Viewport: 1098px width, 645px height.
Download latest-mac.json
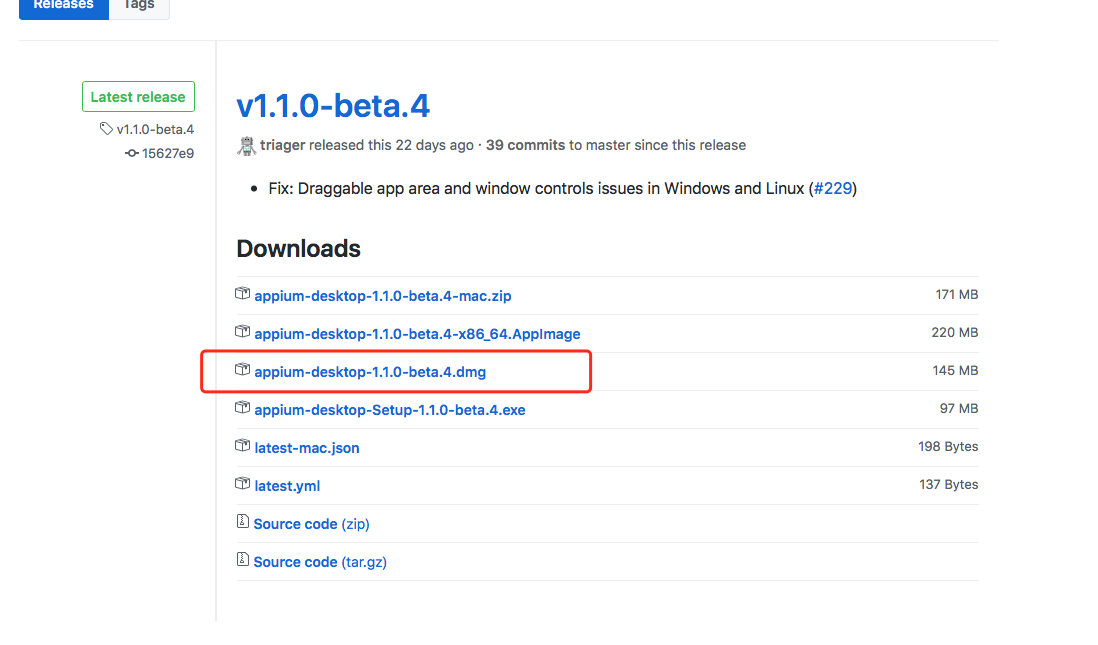pos(307,448)
